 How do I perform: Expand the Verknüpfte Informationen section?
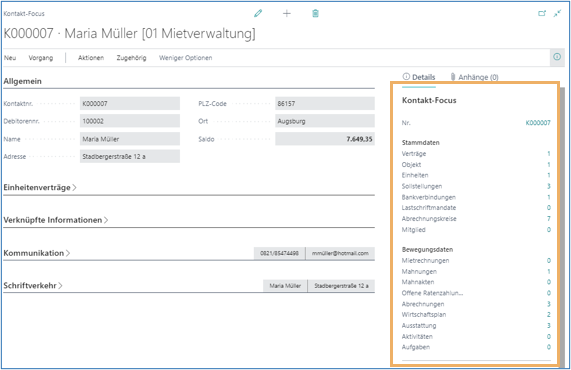coord(56,220)
